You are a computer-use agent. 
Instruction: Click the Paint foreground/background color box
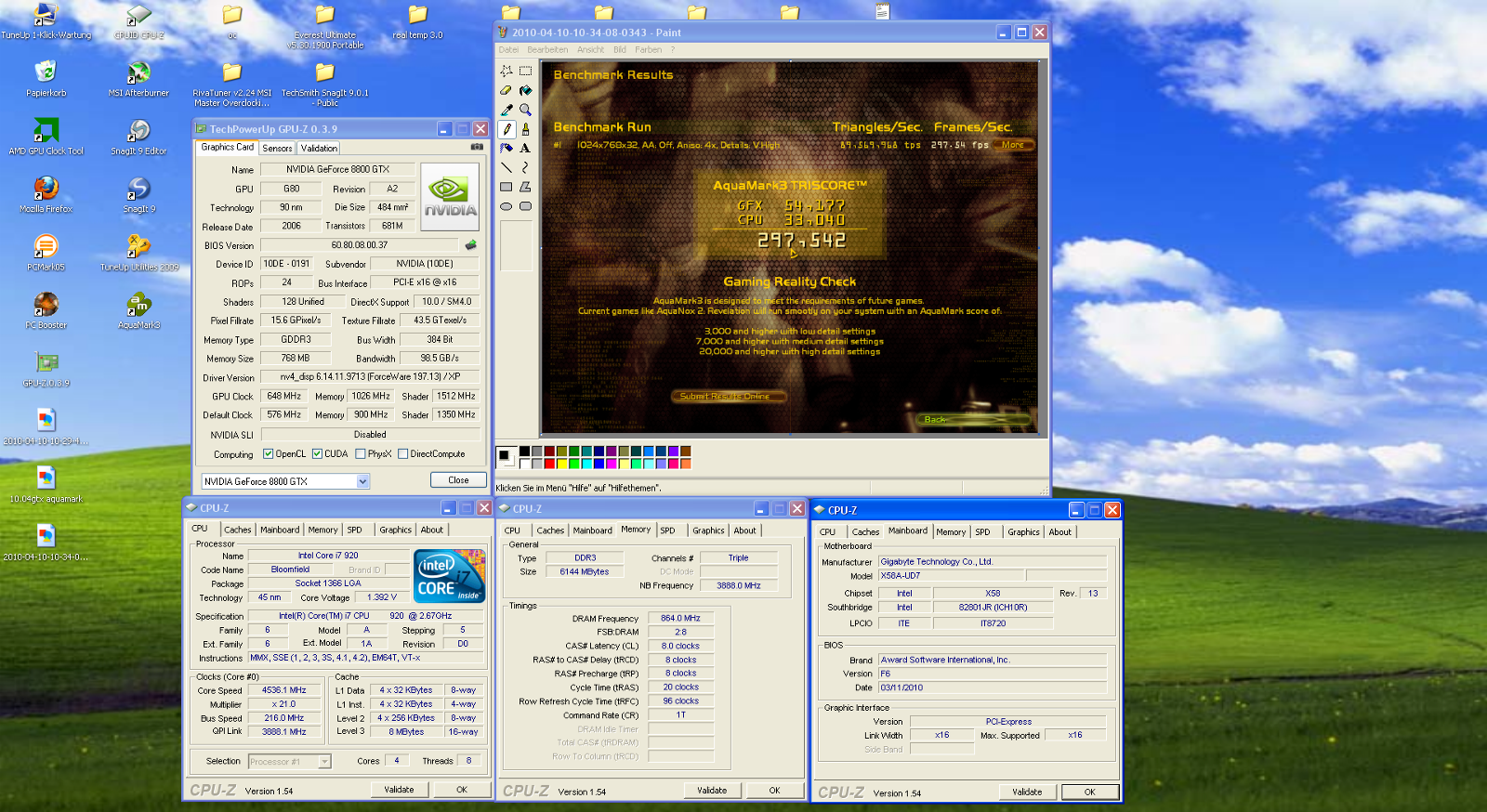[x=506, y=456]
